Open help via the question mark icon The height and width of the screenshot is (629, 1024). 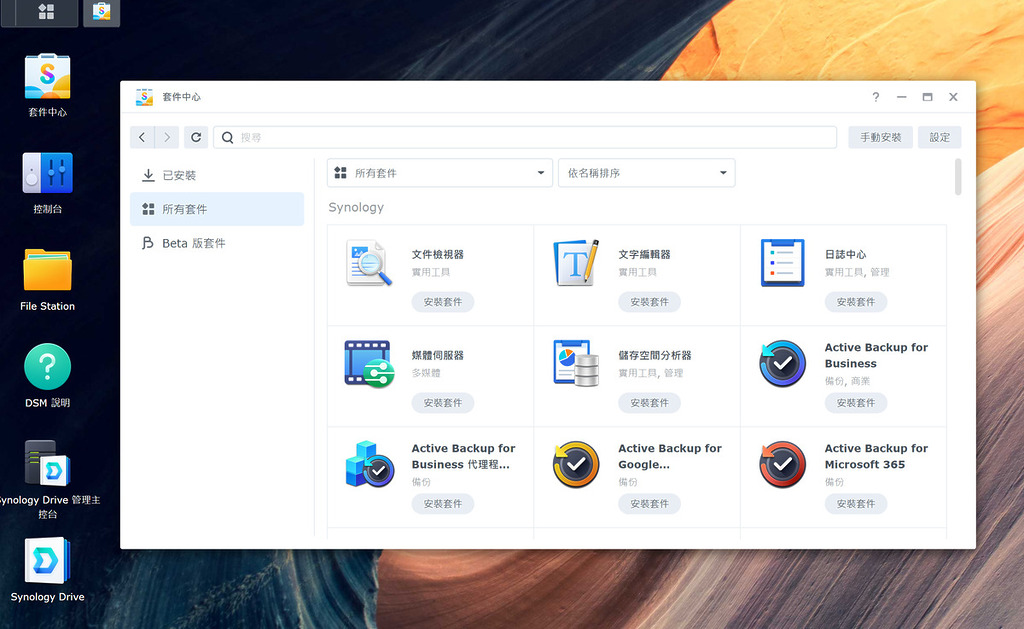click(876, 97)
